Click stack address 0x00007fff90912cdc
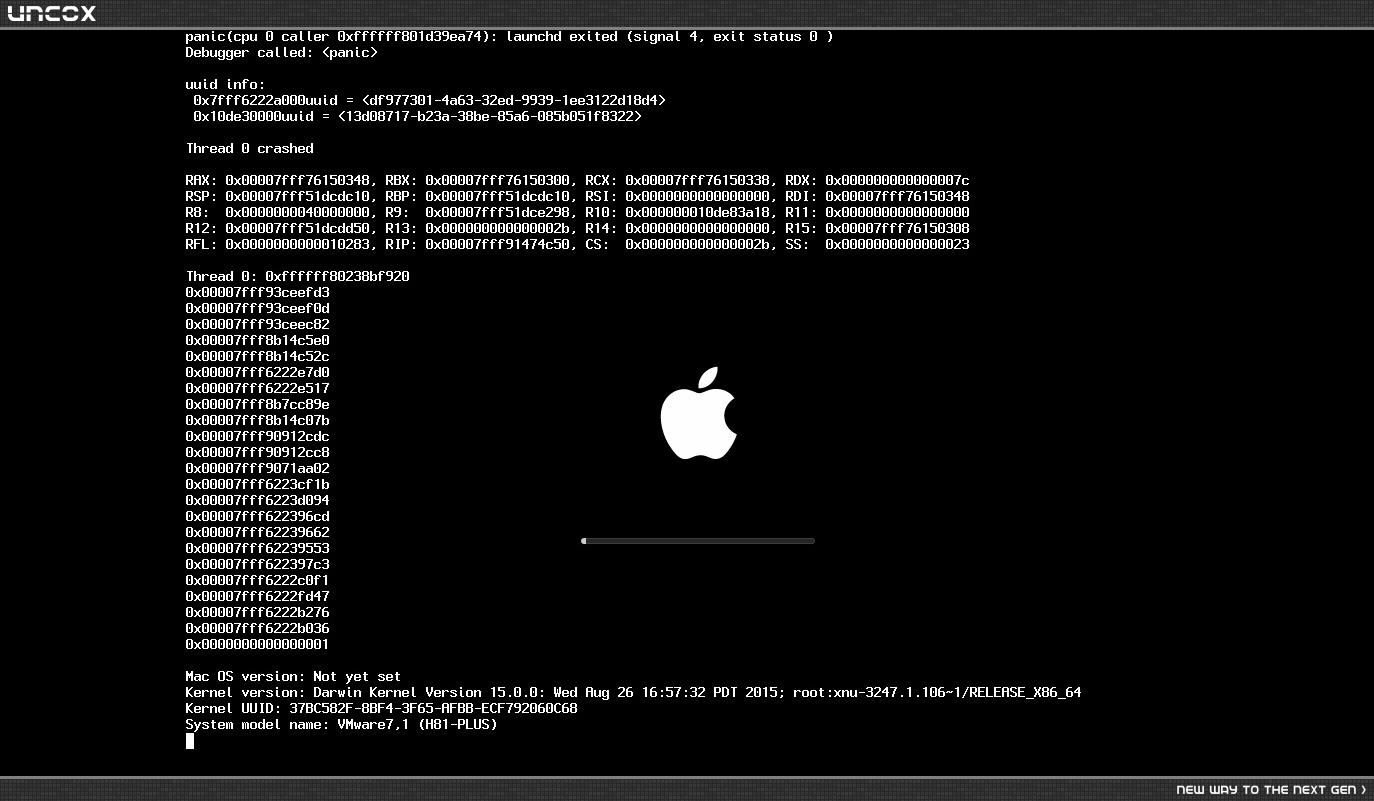This screenshot has width=1374, height=801. click(258, 437)
